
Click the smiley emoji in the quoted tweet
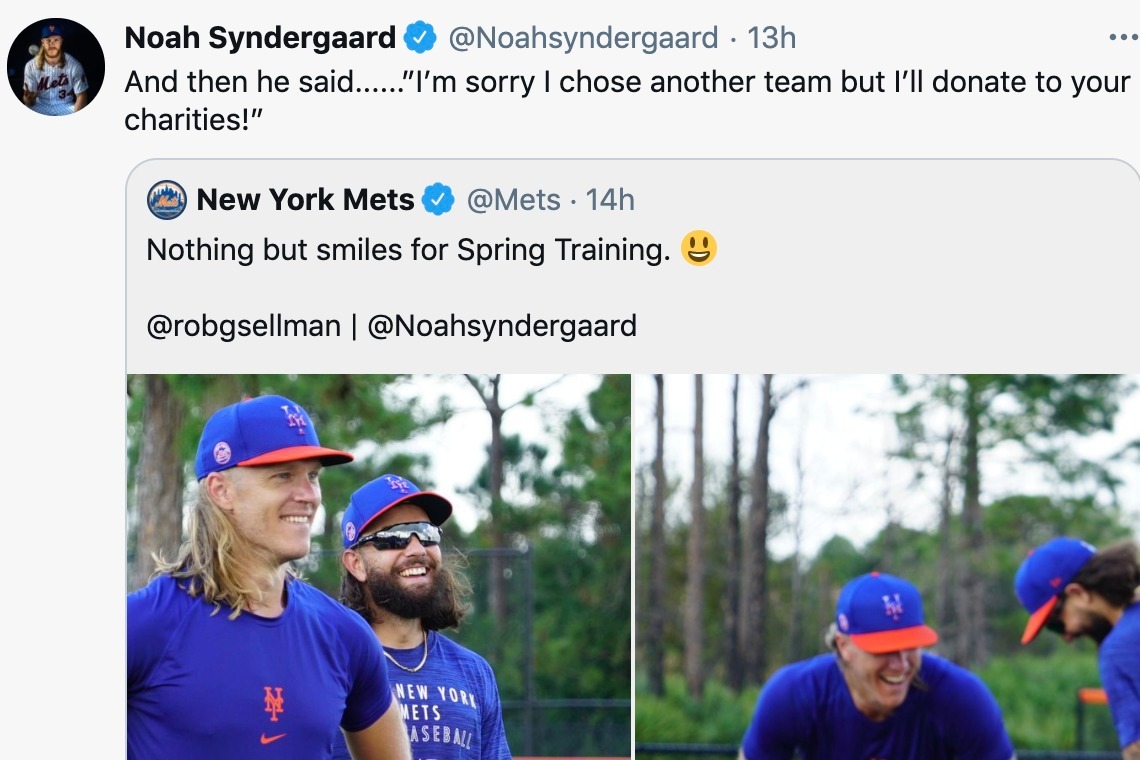point(699,248)
